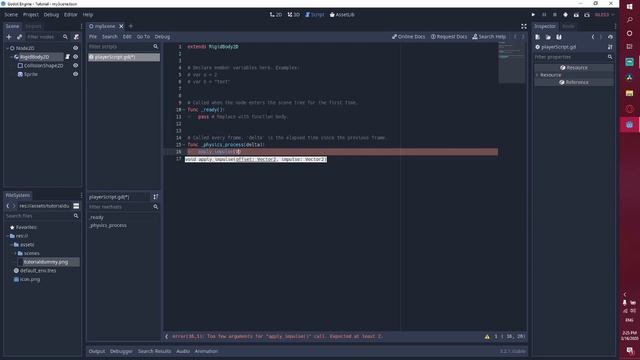Instance a child scene with link icon
The height and width of the screenshot is (360, 640).
click(19, 37)
